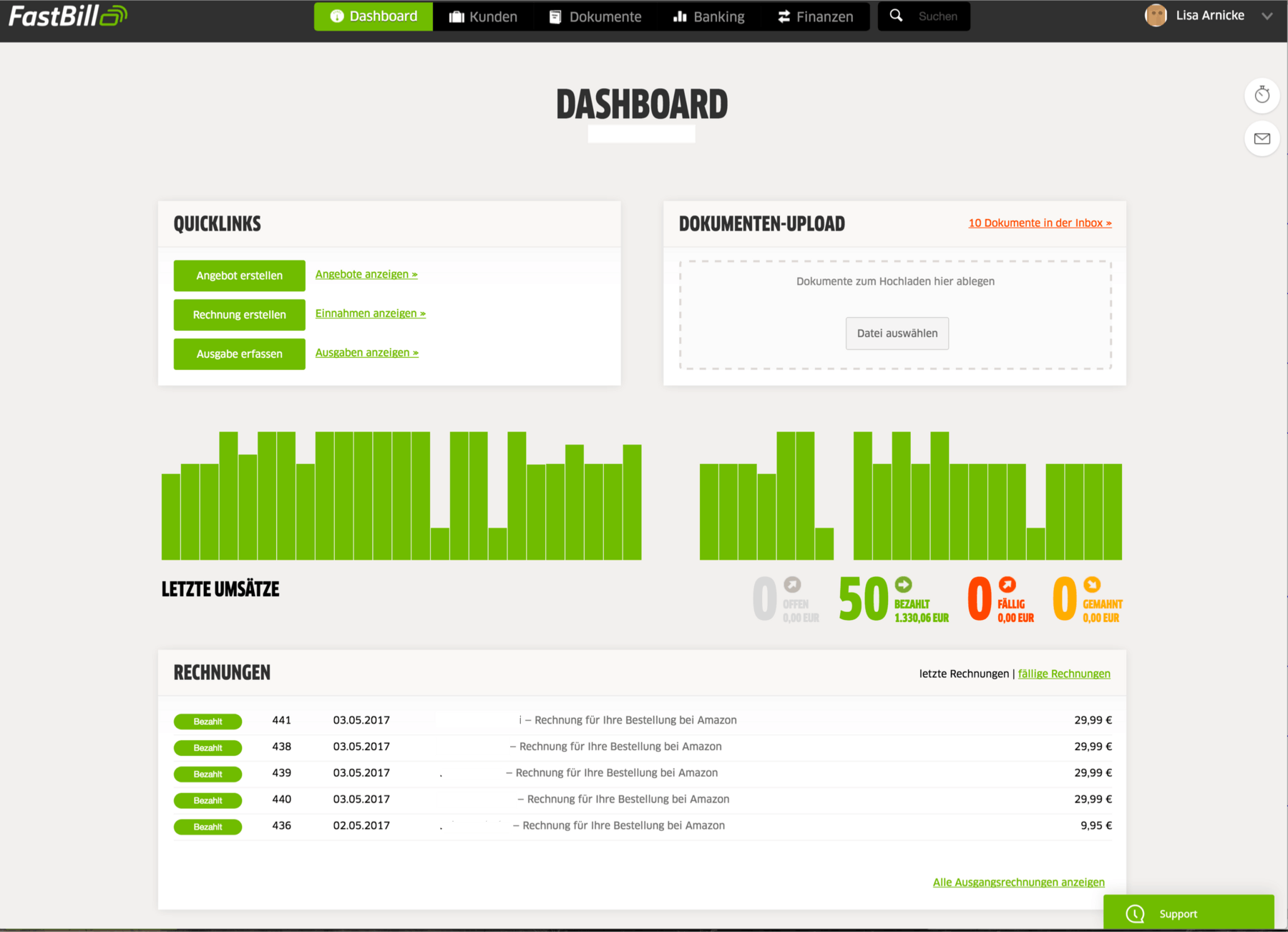The image size is (1288, 932).
Task: Click the grey arrow icon above Offen
Action: [x=792, y=584]
